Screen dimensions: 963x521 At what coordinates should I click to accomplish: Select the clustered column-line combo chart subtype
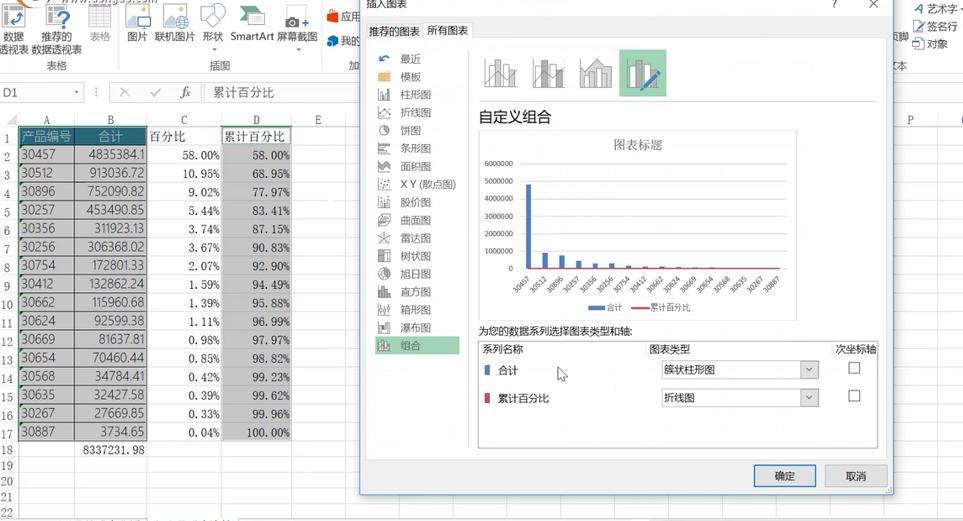[501, 73]
